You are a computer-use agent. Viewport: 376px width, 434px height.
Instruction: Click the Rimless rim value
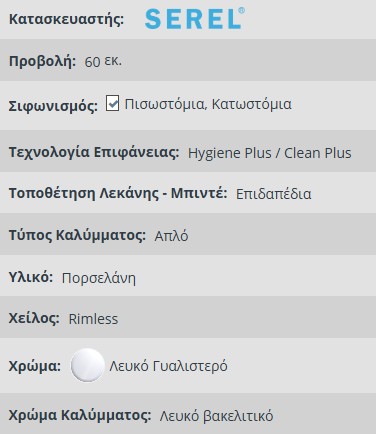[x=93, y=319]
